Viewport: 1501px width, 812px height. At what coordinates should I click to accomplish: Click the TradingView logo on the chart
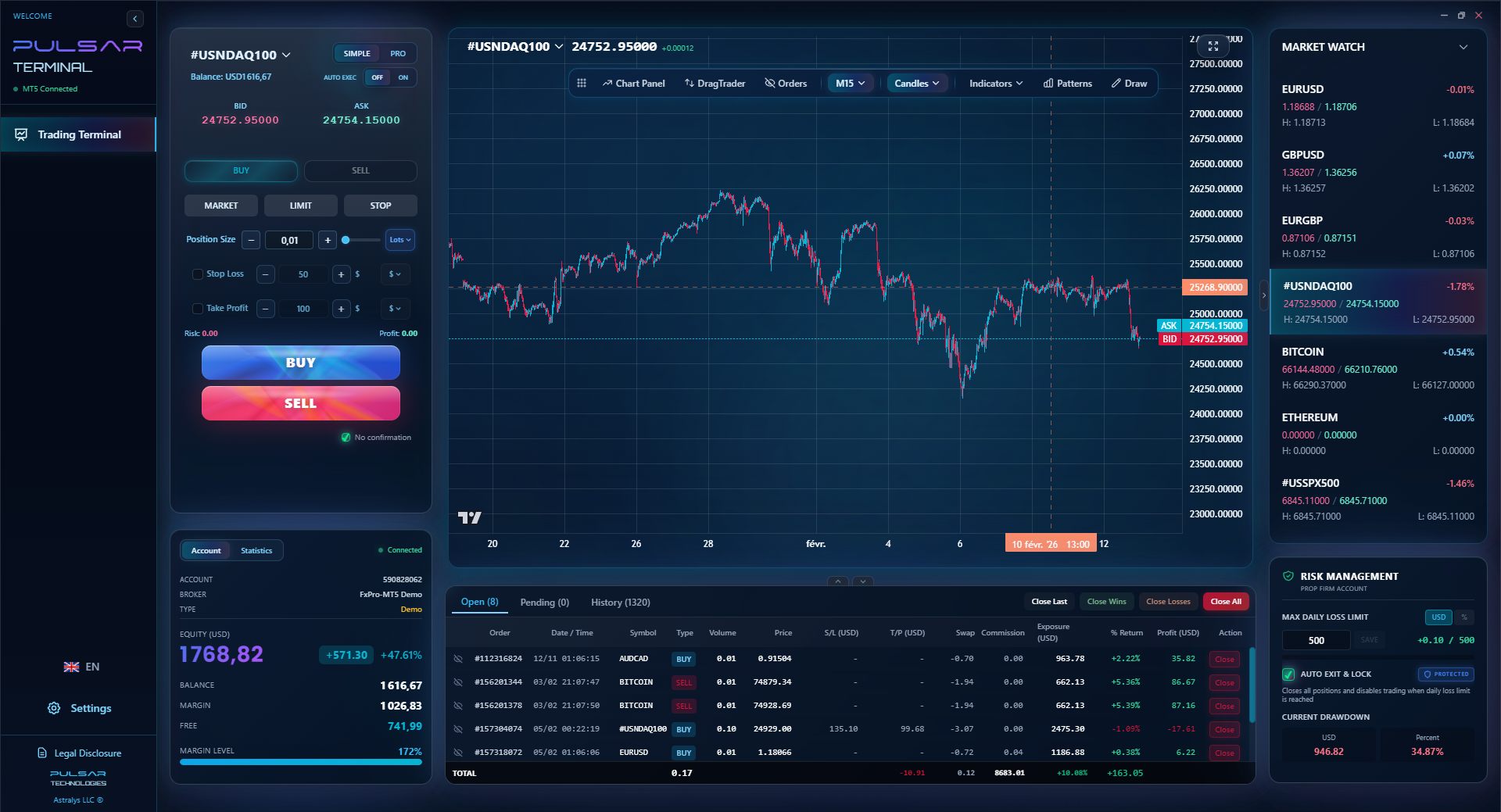pyautogui.click(x=468, y=517)
